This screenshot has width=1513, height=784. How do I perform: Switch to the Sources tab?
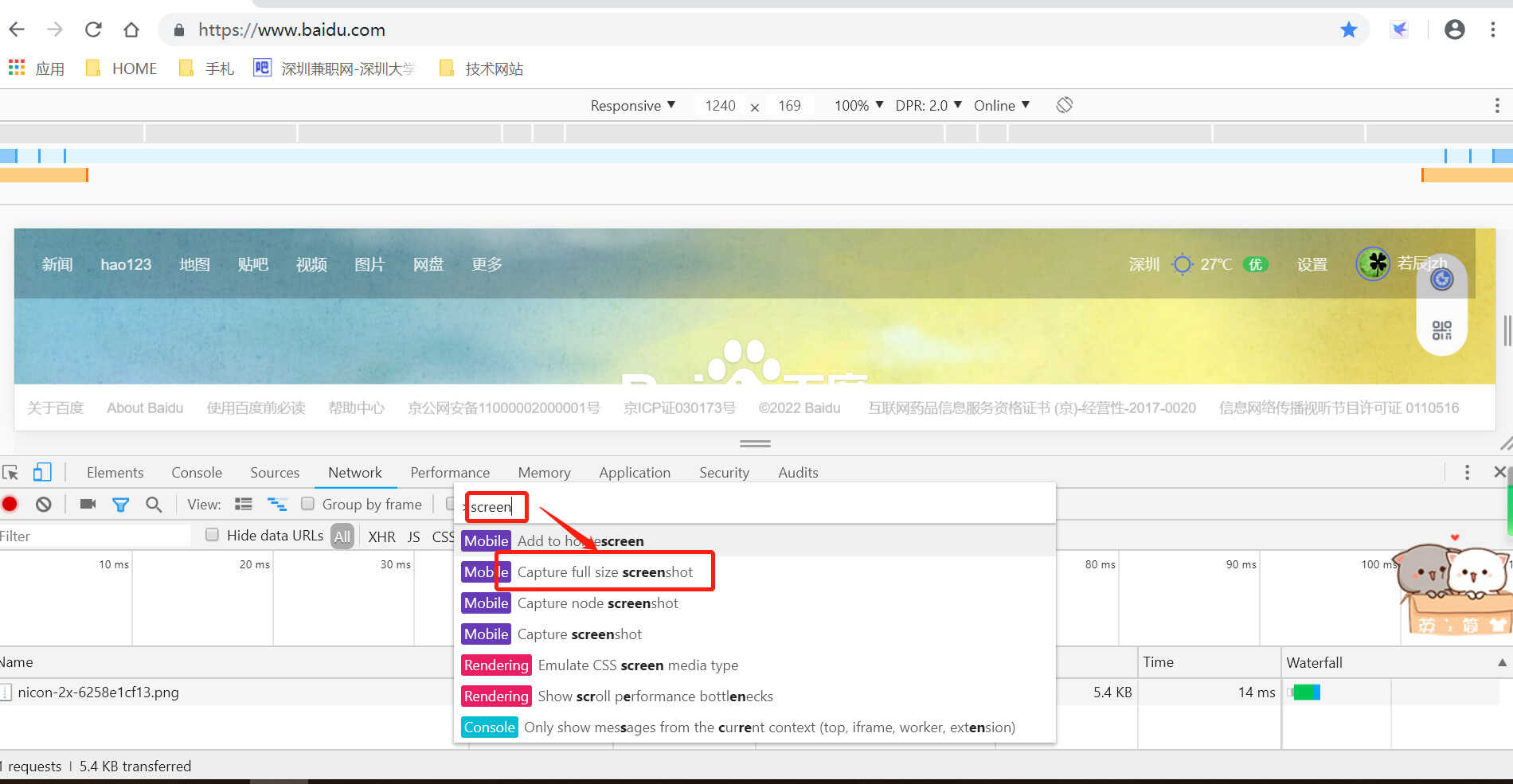pyautogui.click(x=275, y=473)
